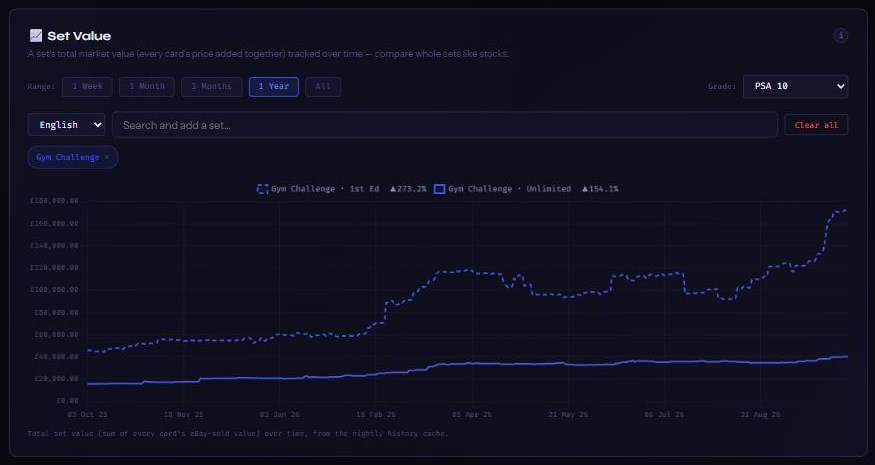Click the 21 May 26 axis label
875x465 pixels.
[x=568, y=415]
